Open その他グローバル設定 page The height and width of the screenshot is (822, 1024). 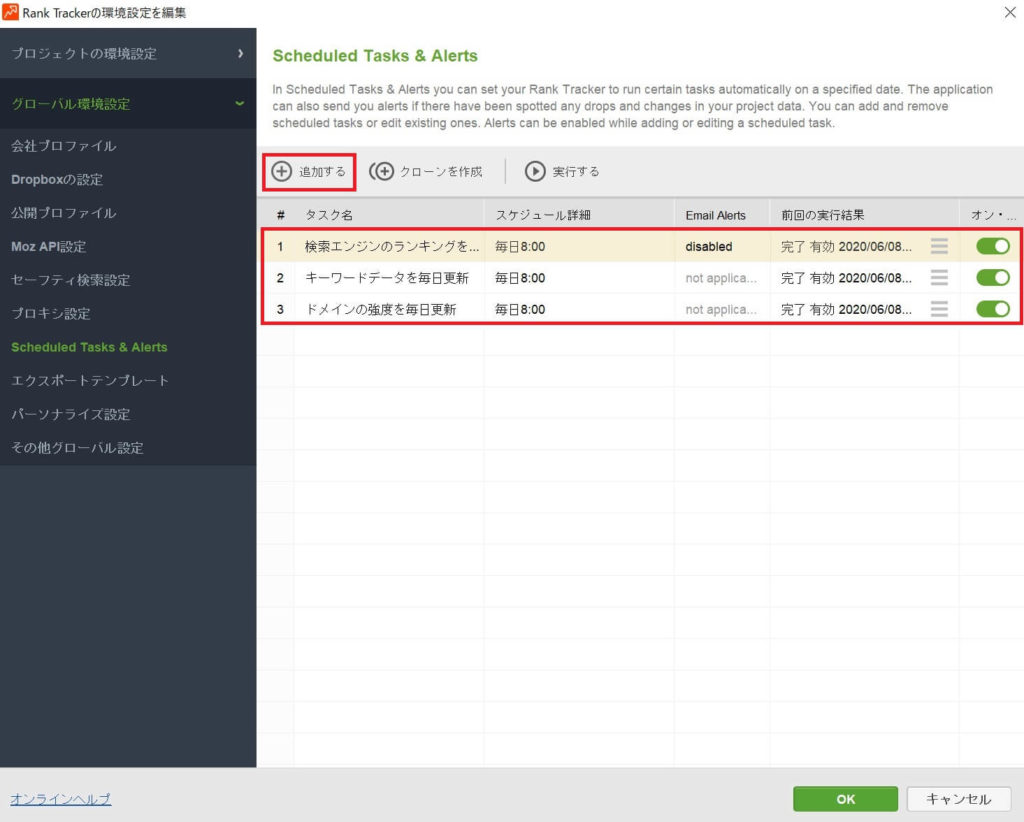[77, 448]
